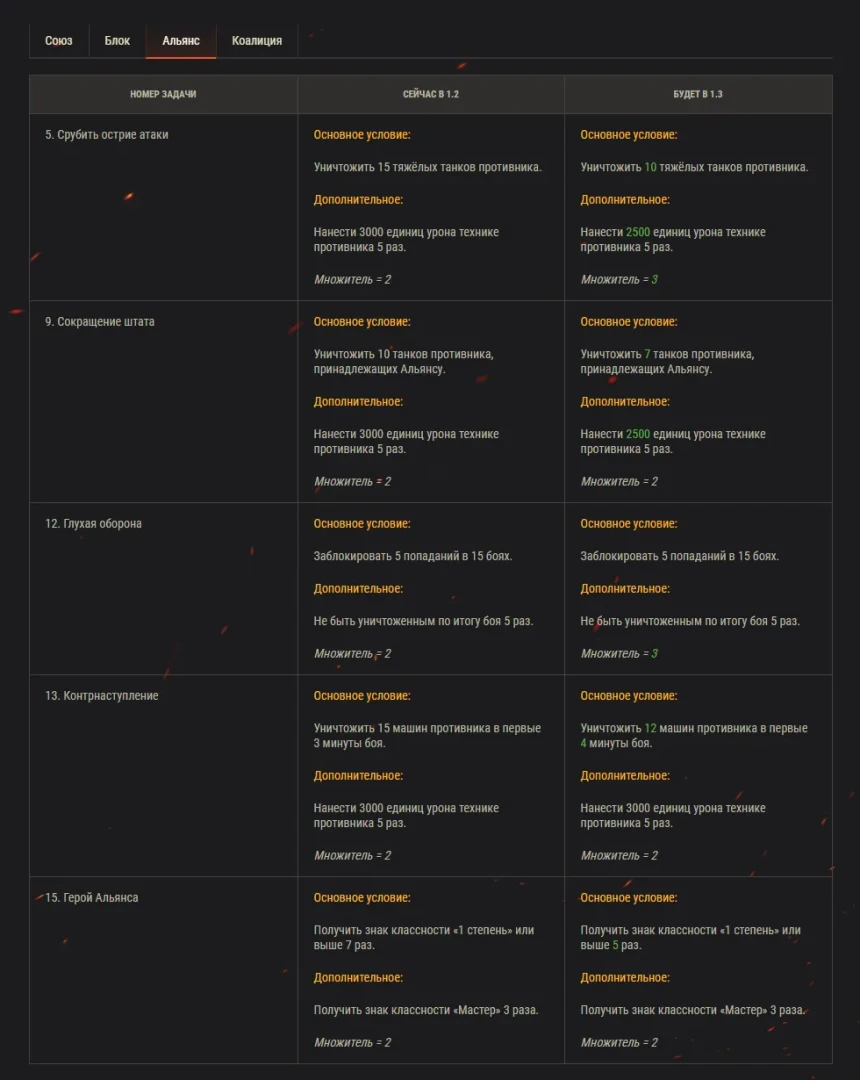Click the green 5 in Герой Альянса's 1.3 condition

616,945
